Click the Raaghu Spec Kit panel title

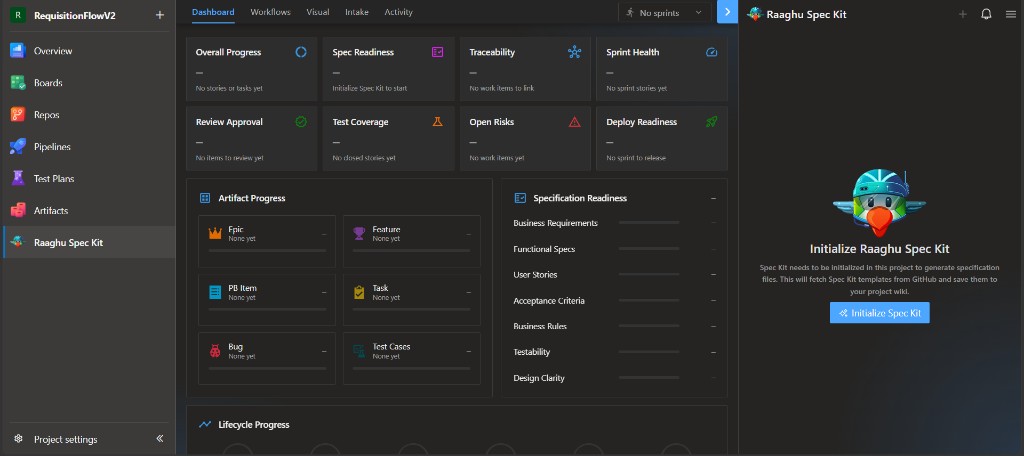[806, 14]
